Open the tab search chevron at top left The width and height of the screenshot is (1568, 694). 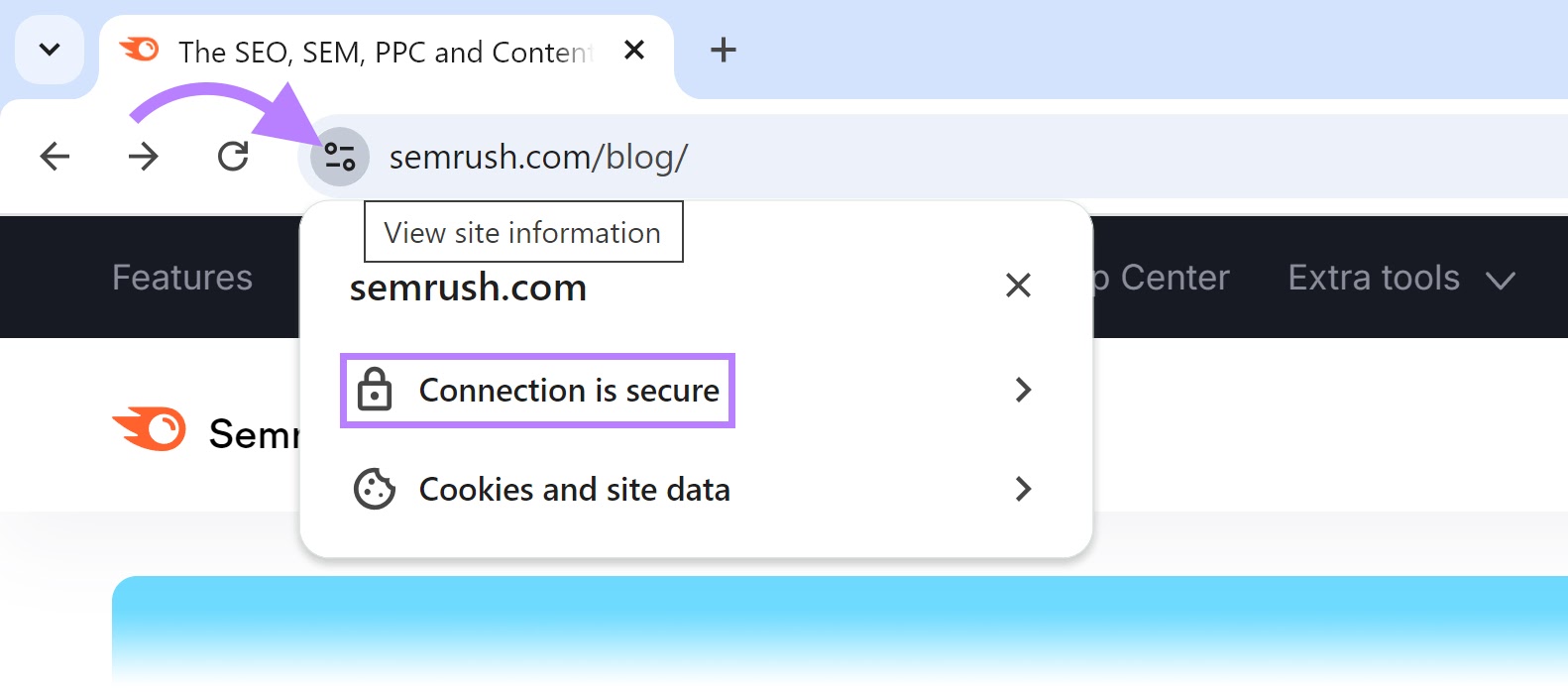49,50
